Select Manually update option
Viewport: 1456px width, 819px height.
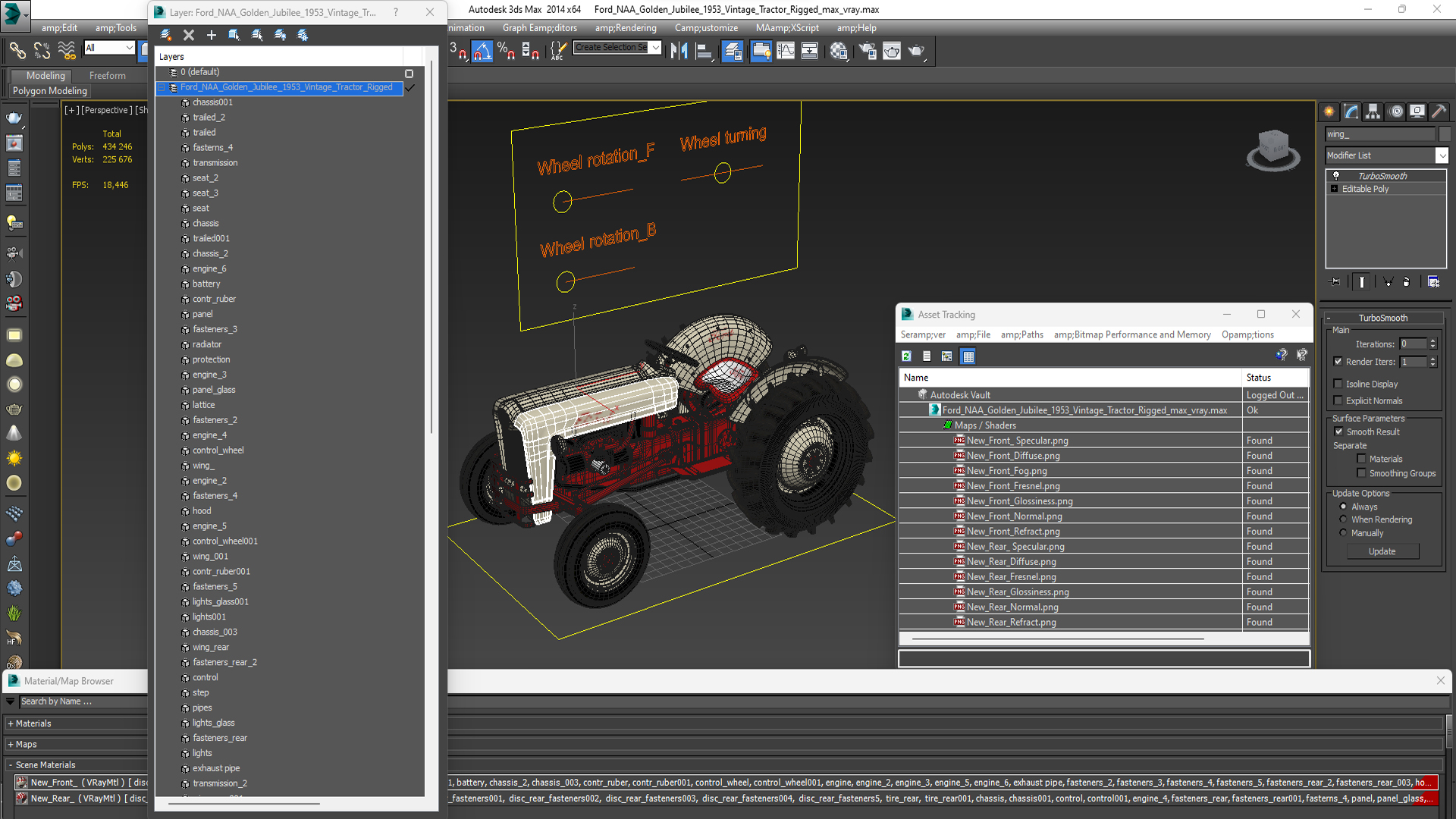click(1343, 533)
